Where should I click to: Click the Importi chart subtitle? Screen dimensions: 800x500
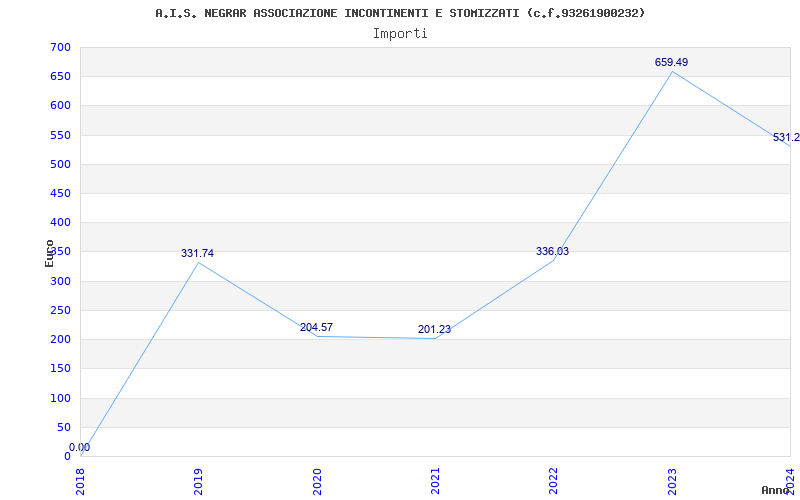[400, 34]
